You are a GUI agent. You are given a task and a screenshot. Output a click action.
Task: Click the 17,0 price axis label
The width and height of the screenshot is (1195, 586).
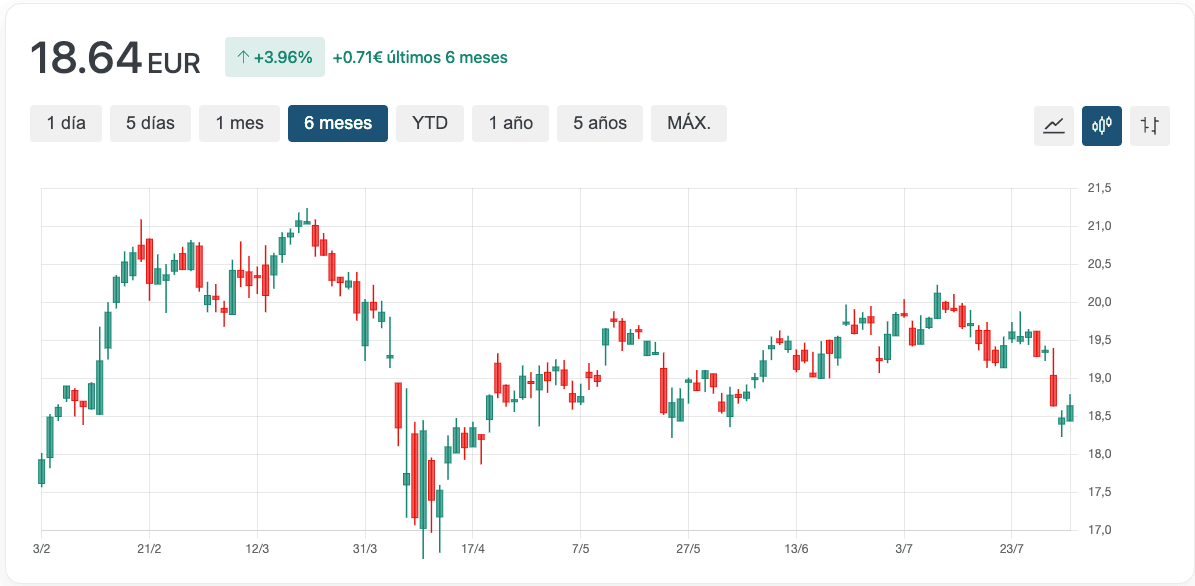tap(1100, 530)
